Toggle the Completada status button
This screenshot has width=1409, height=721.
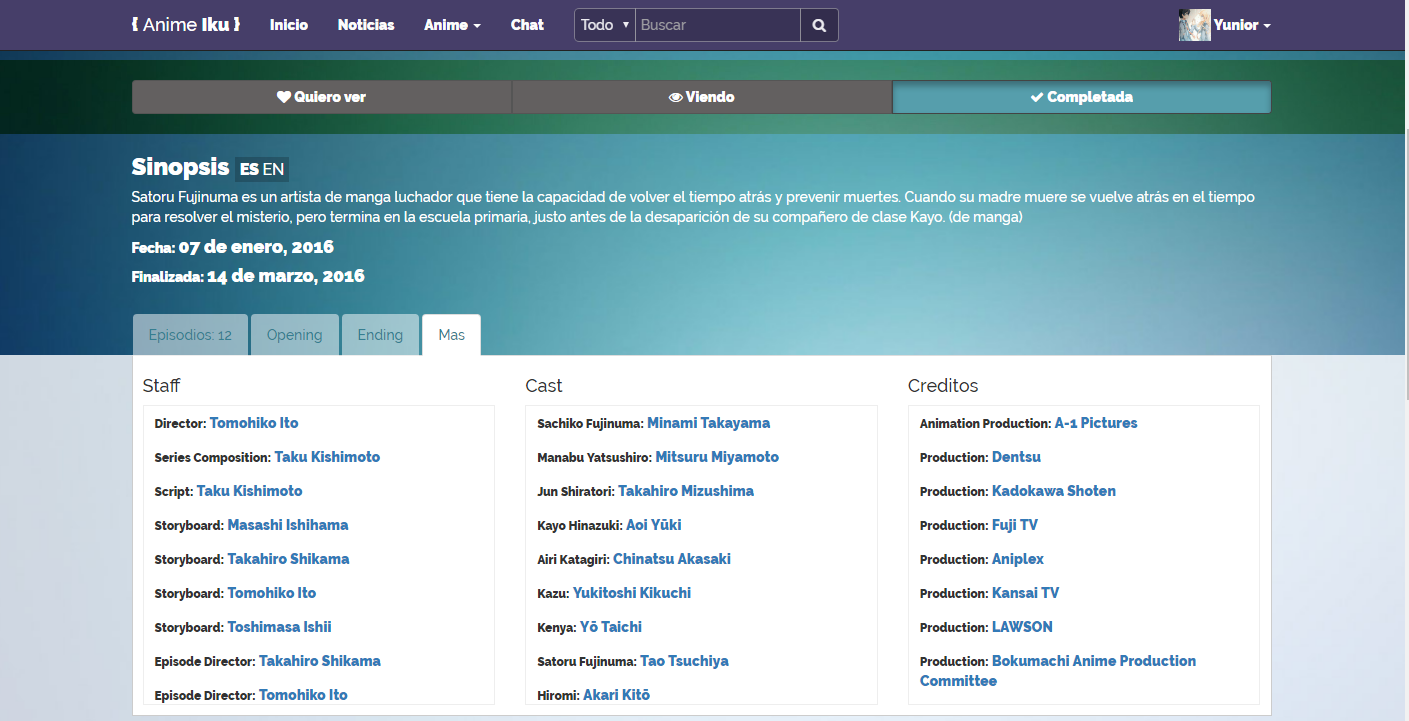click(x=1082, y=97)
